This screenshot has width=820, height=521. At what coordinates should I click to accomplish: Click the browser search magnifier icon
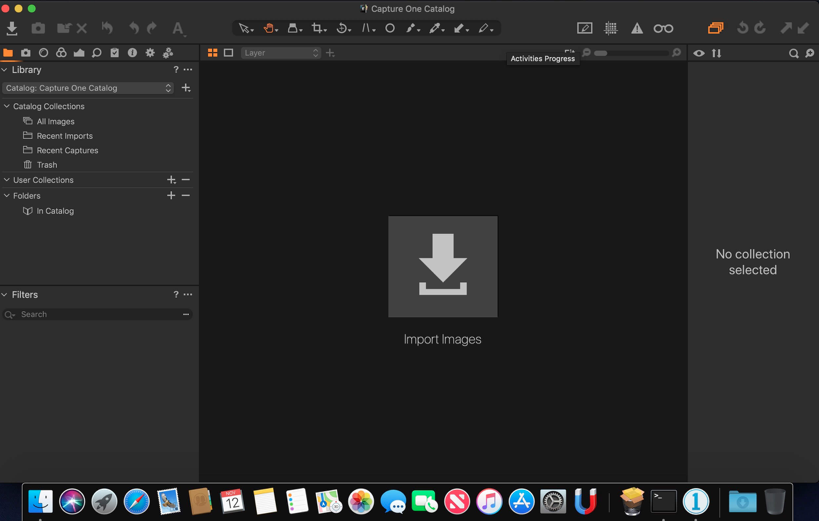(x=793, y=53)
